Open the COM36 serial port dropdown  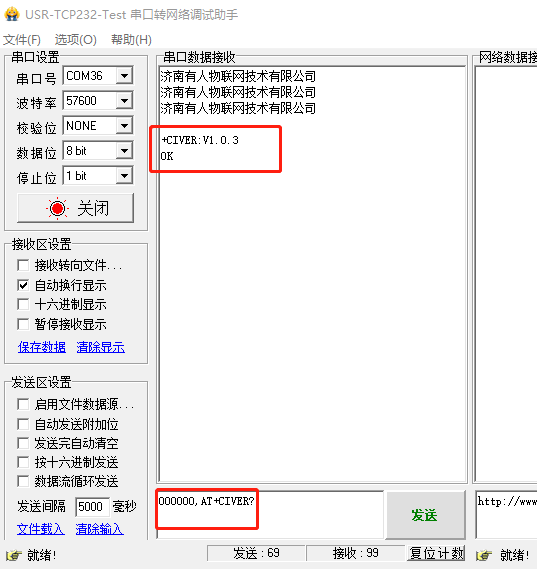(x=124, y=76)
